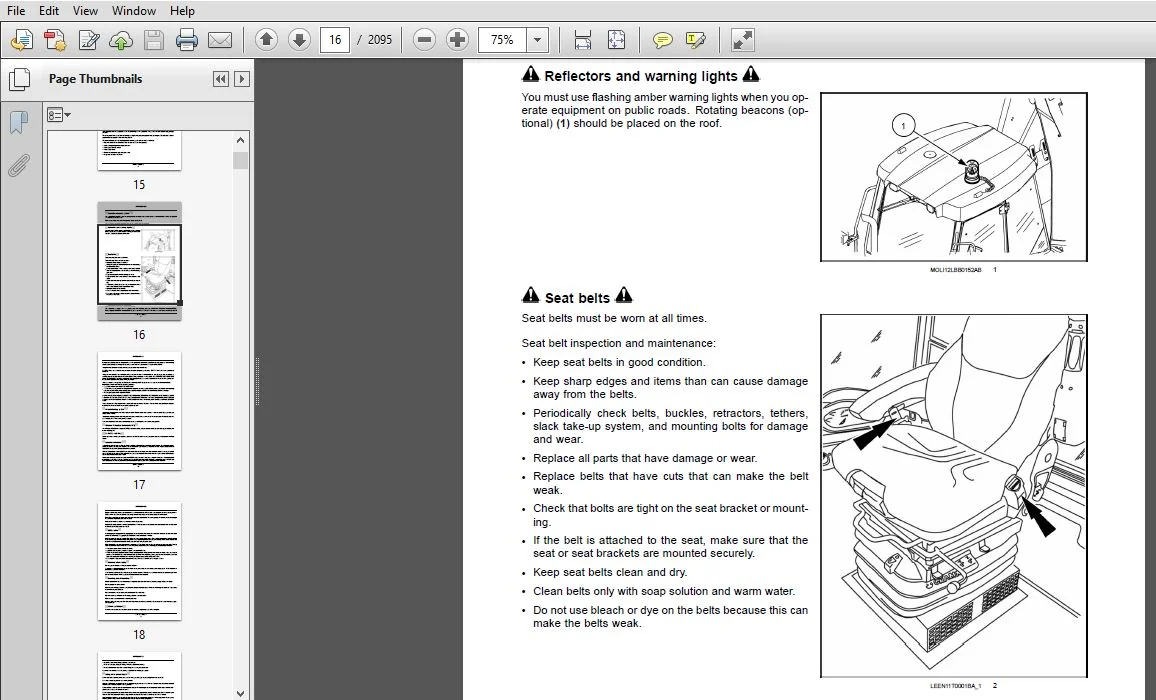Click the 'Reflectors and warning lights' heading
1156x700 pixels.
[x=641, y=76]
